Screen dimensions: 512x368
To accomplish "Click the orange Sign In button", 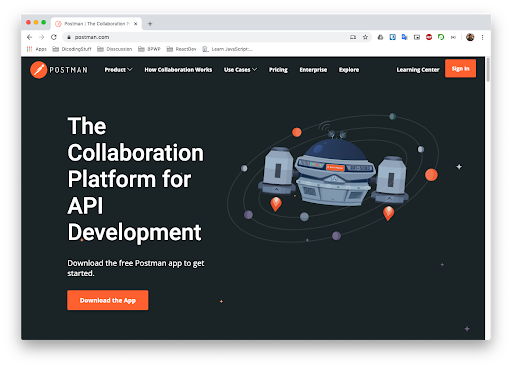I will (x=460, y=69).
